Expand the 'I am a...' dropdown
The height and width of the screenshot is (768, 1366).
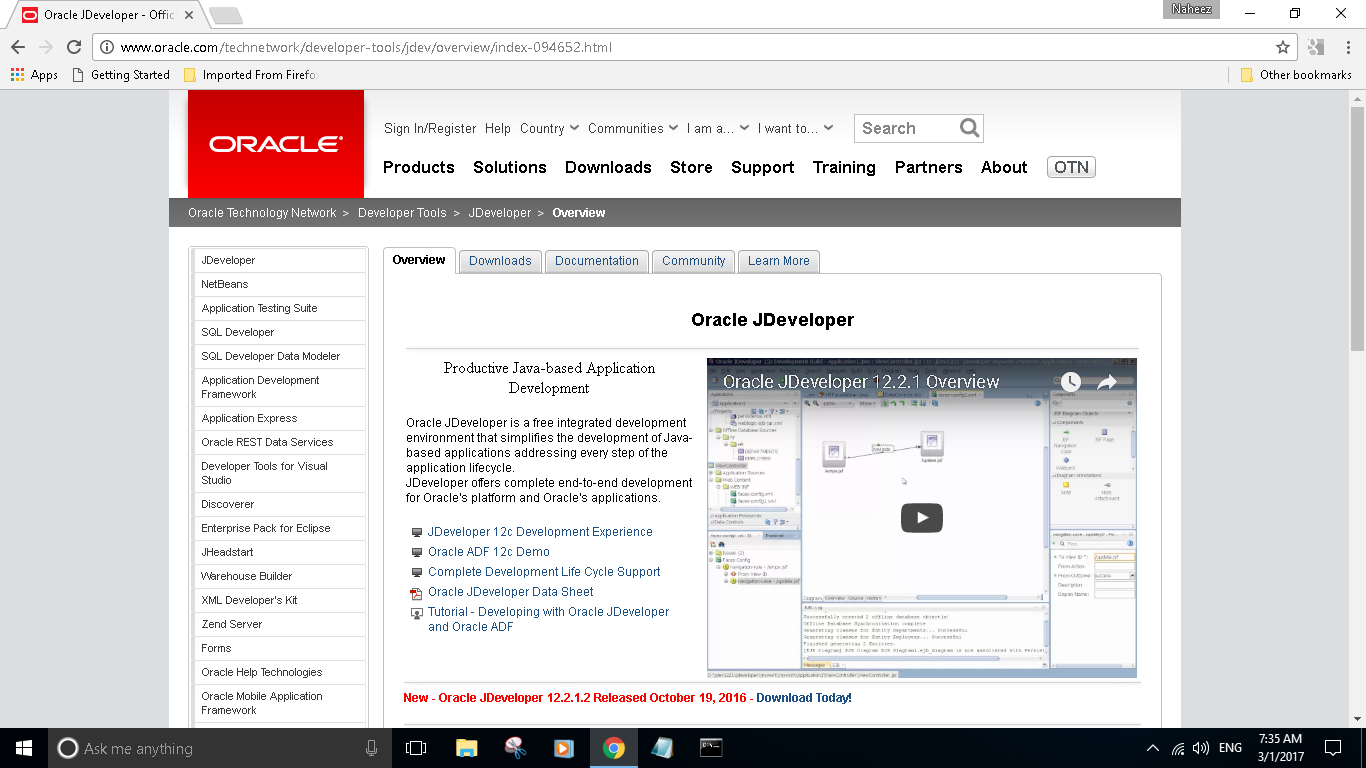(x=717, y=128)
